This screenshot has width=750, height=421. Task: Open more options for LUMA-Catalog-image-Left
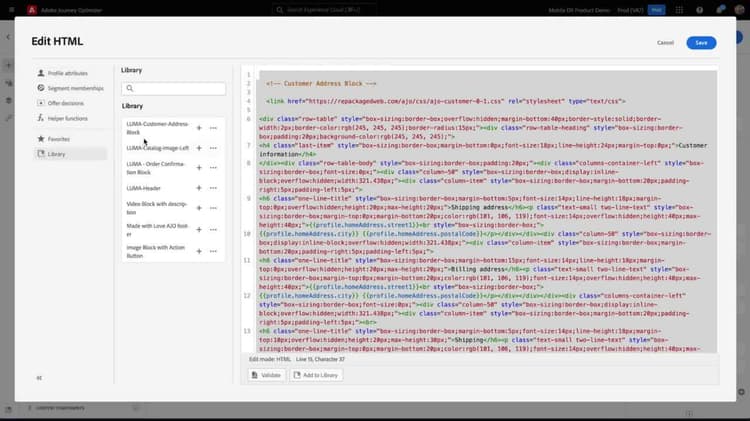pos(213,148)
